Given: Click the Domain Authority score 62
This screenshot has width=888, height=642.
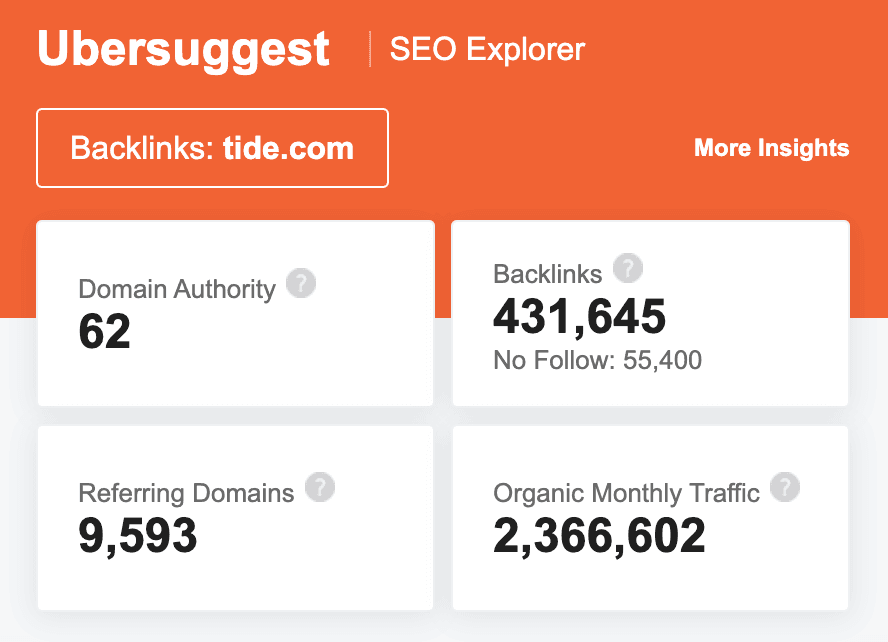Looking at the screenshot, I should click(104, 333).
